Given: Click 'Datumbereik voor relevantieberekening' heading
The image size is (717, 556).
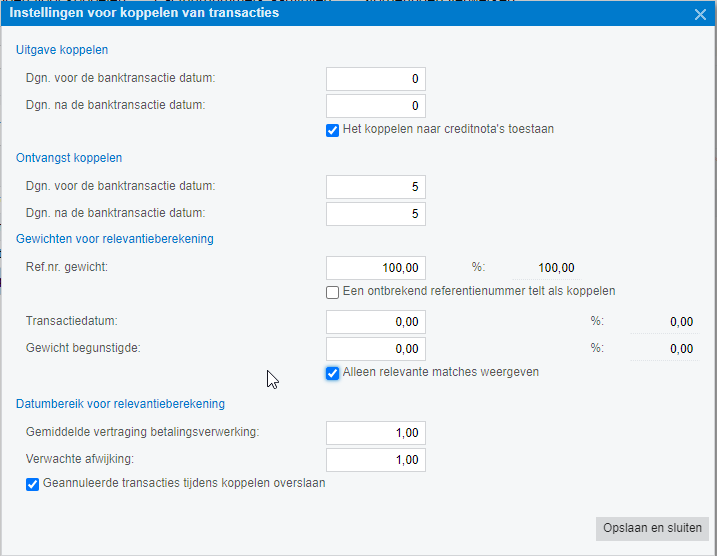Looking at the screenshot, I should click(x=120, y=404).
